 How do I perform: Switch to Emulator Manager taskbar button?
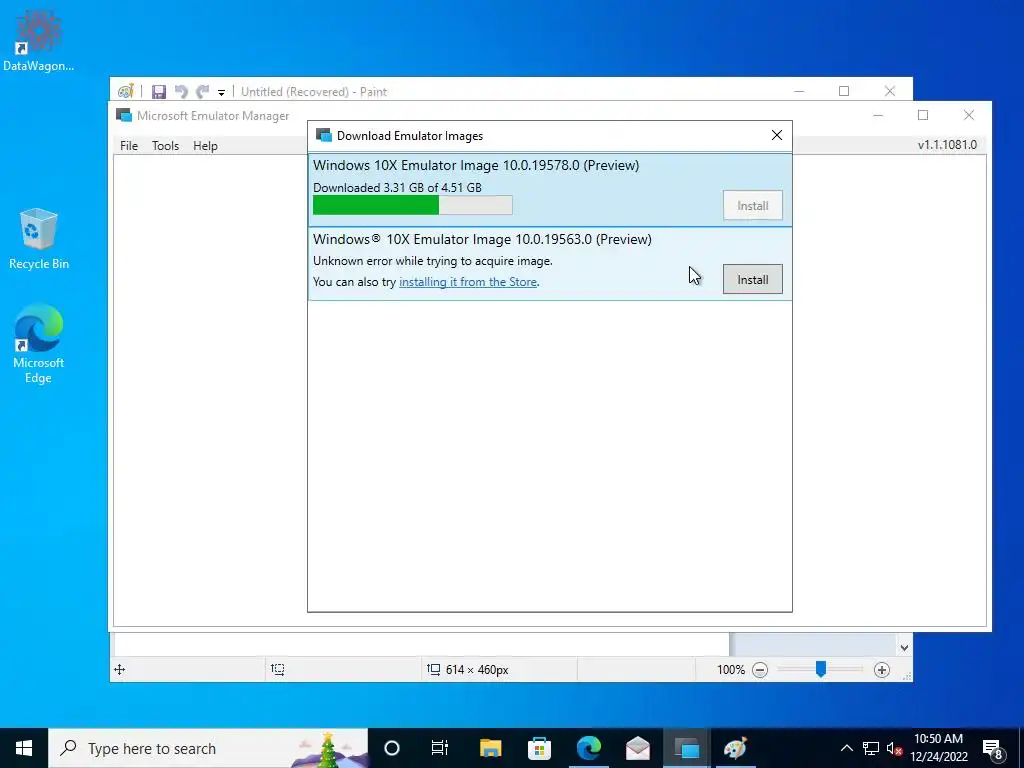pos(686,748)
